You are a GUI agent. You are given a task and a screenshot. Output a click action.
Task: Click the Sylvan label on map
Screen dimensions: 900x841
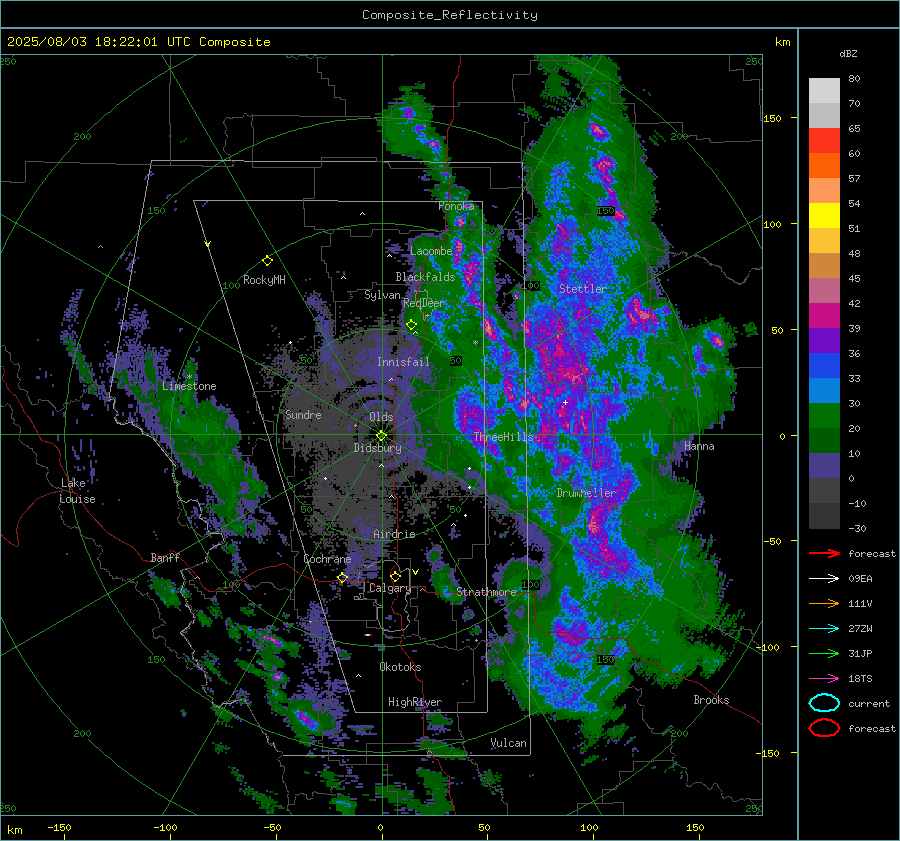tap(382, 295)
